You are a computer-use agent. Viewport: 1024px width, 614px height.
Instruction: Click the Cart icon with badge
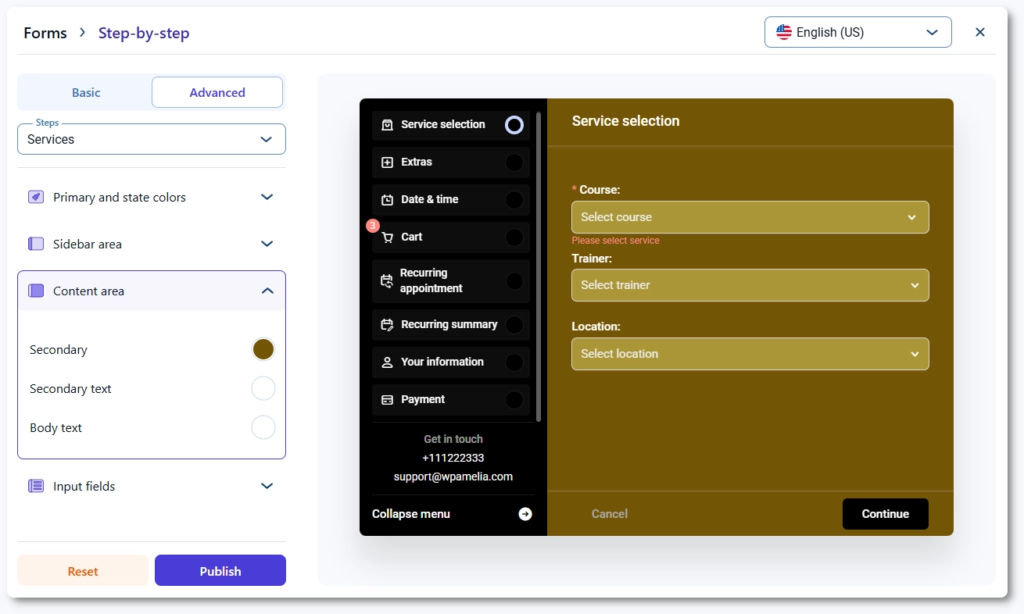387,238
